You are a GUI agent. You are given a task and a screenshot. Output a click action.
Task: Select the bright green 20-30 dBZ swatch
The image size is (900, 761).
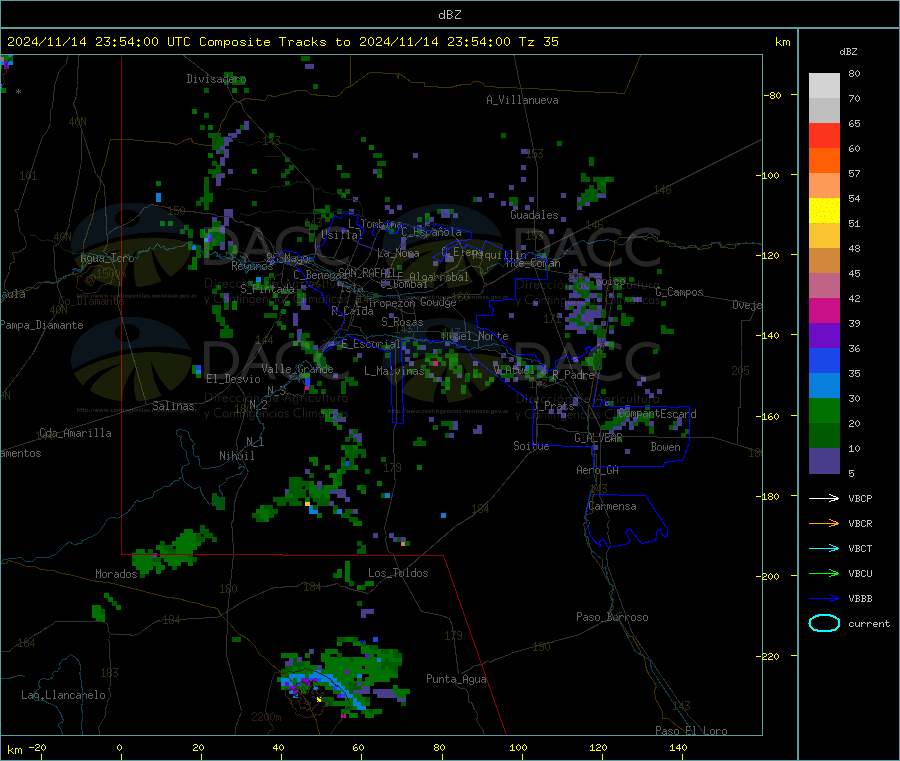(824, 410)
